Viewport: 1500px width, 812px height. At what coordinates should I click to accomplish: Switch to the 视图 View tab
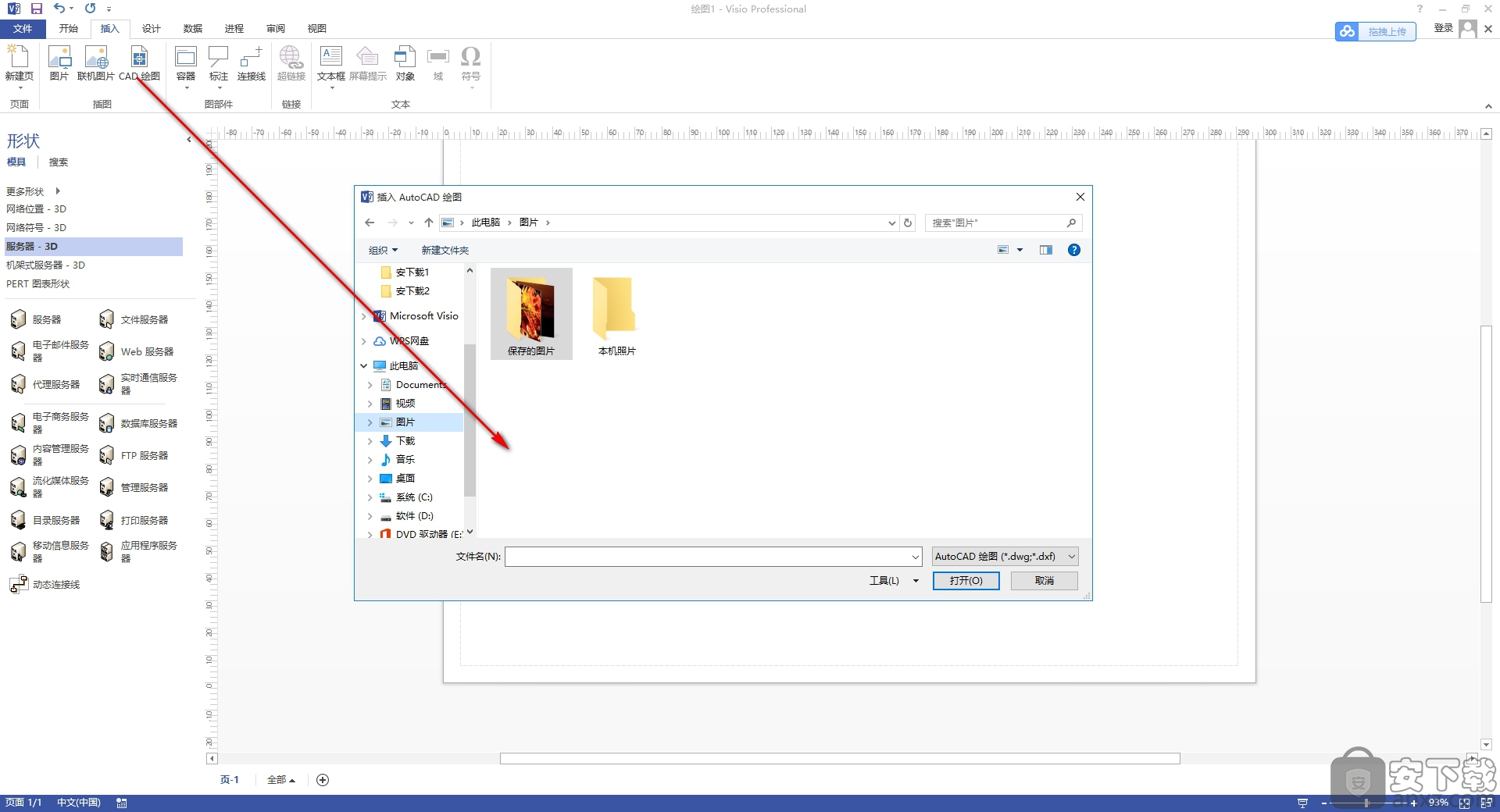tap(317, 29)
